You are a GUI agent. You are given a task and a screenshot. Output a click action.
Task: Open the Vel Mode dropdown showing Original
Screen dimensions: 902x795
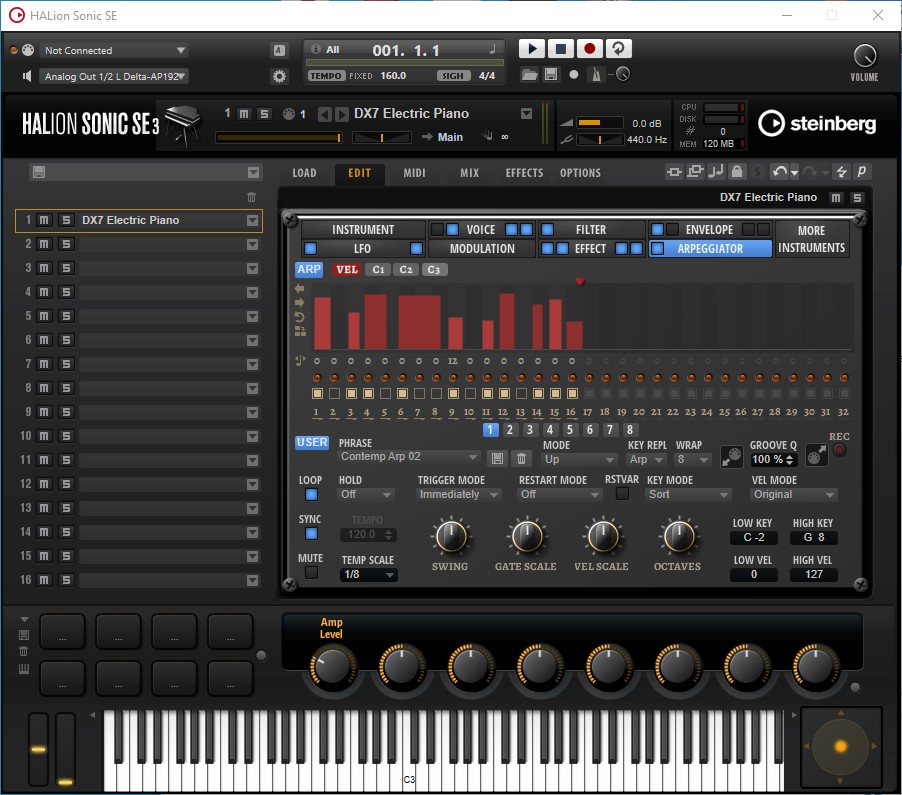[x=793, y=494]
